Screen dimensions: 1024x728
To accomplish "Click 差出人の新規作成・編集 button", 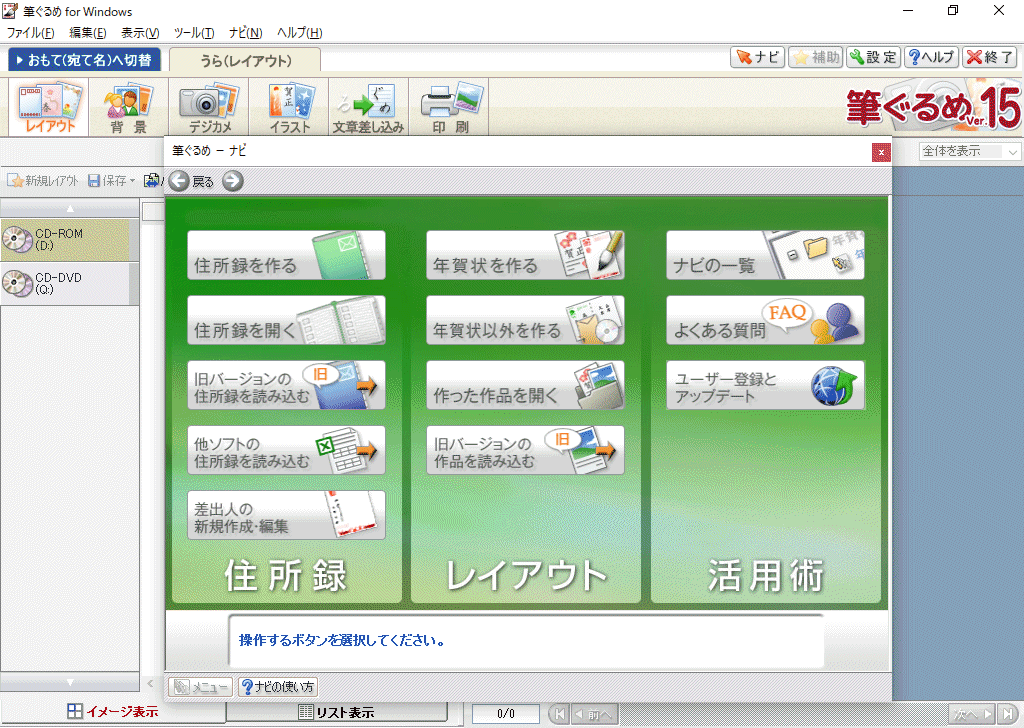I will click(x=286, y=515).
